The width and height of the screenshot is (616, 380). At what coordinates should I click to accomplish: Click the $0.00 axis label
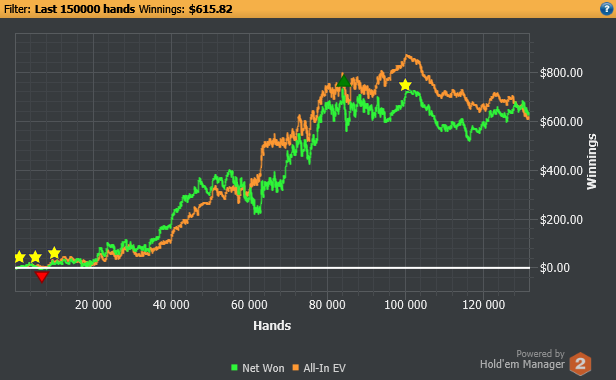555,268
